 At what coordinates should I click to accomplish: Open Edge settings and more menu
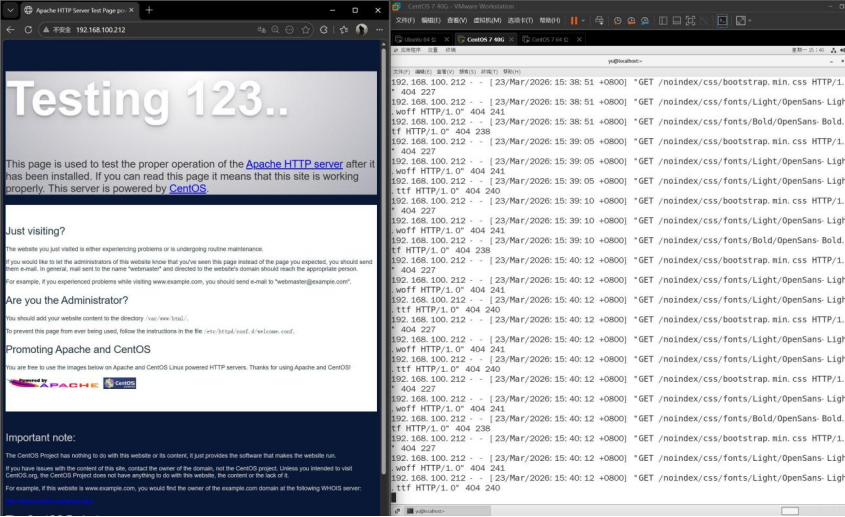379,30
